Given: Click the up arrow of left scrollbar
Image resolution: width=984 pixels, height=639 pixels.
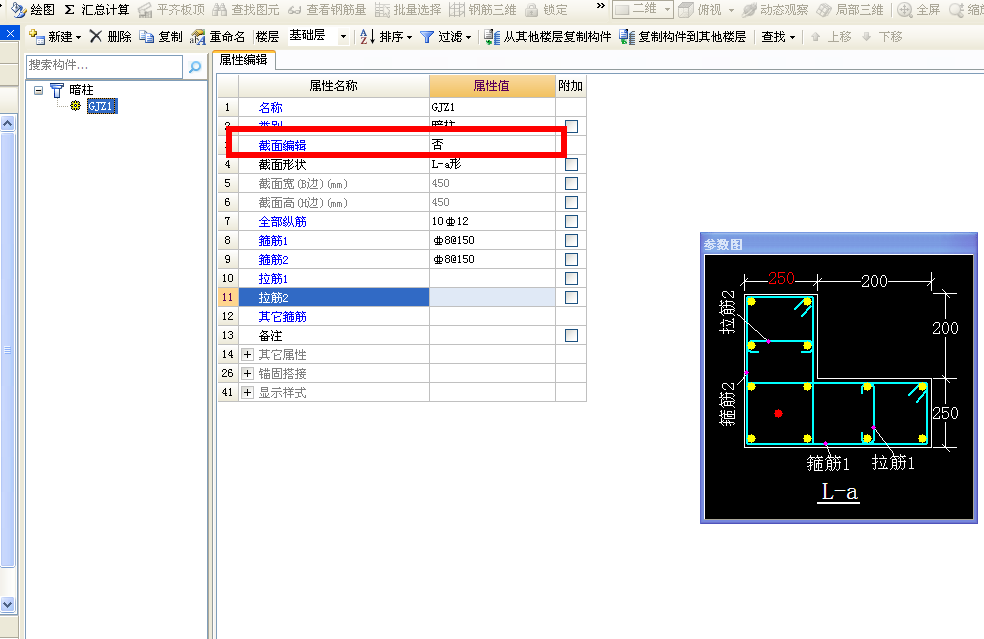Looking at the screenshot, I should (x=8, y=123).
